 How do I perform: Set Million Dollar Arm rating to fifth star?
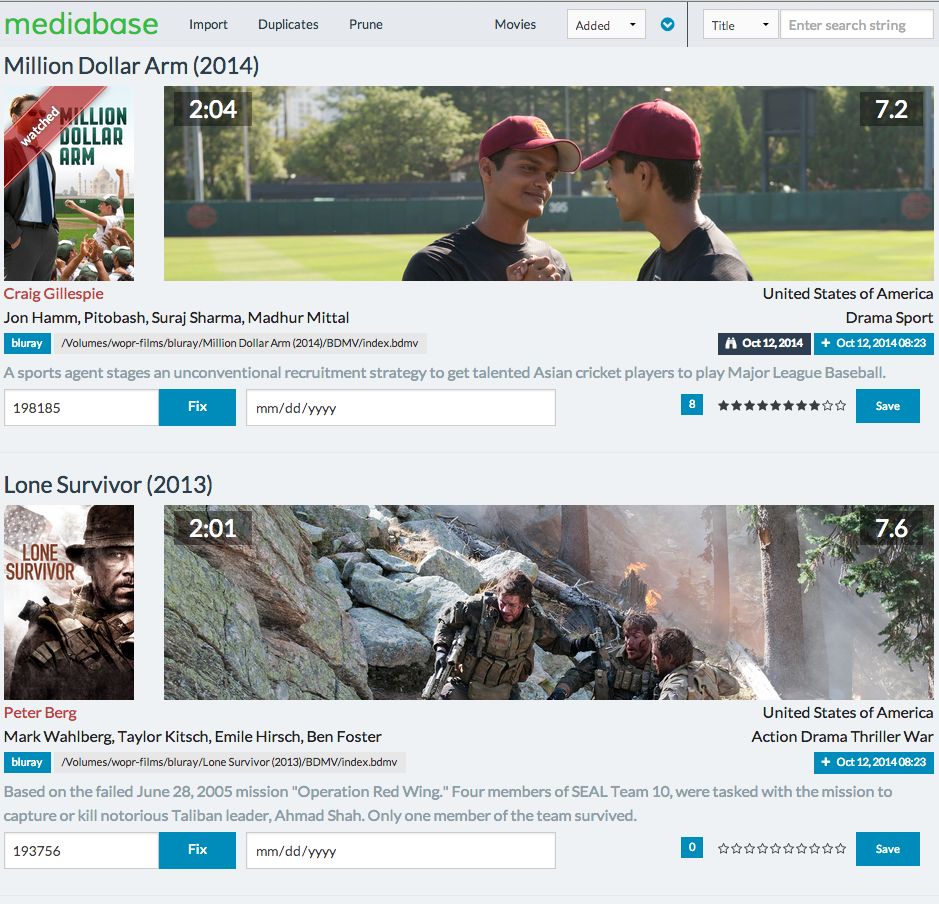776,405
